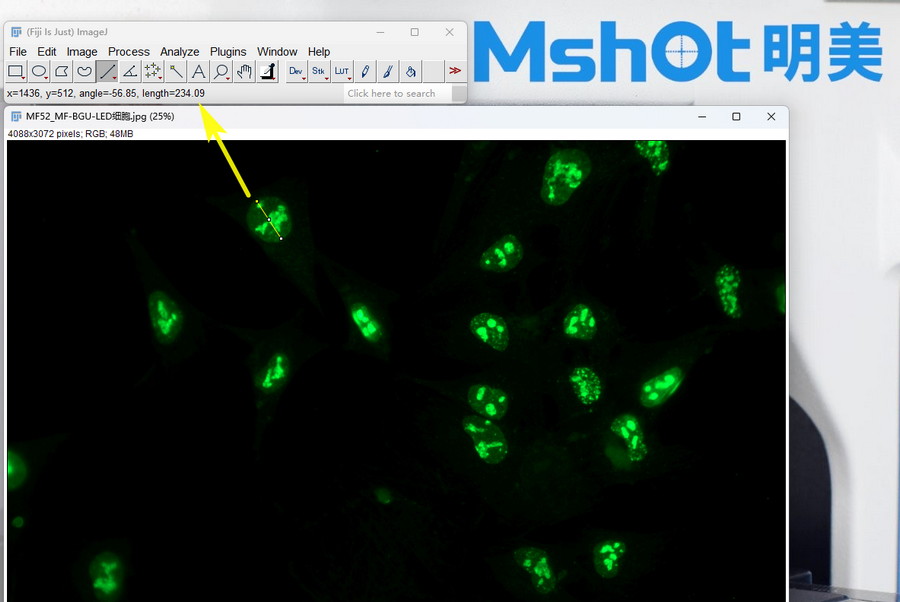Select the Rectangle selection tool

(x=16, y=71)
